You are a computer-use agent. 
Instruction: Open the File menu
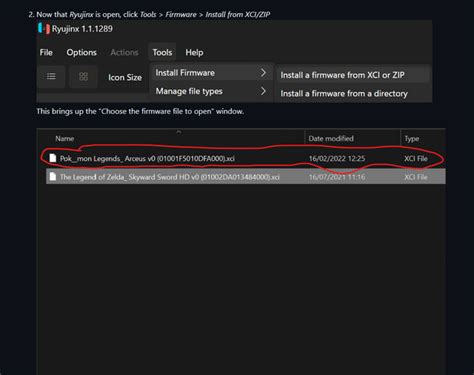tap(46, 52)
